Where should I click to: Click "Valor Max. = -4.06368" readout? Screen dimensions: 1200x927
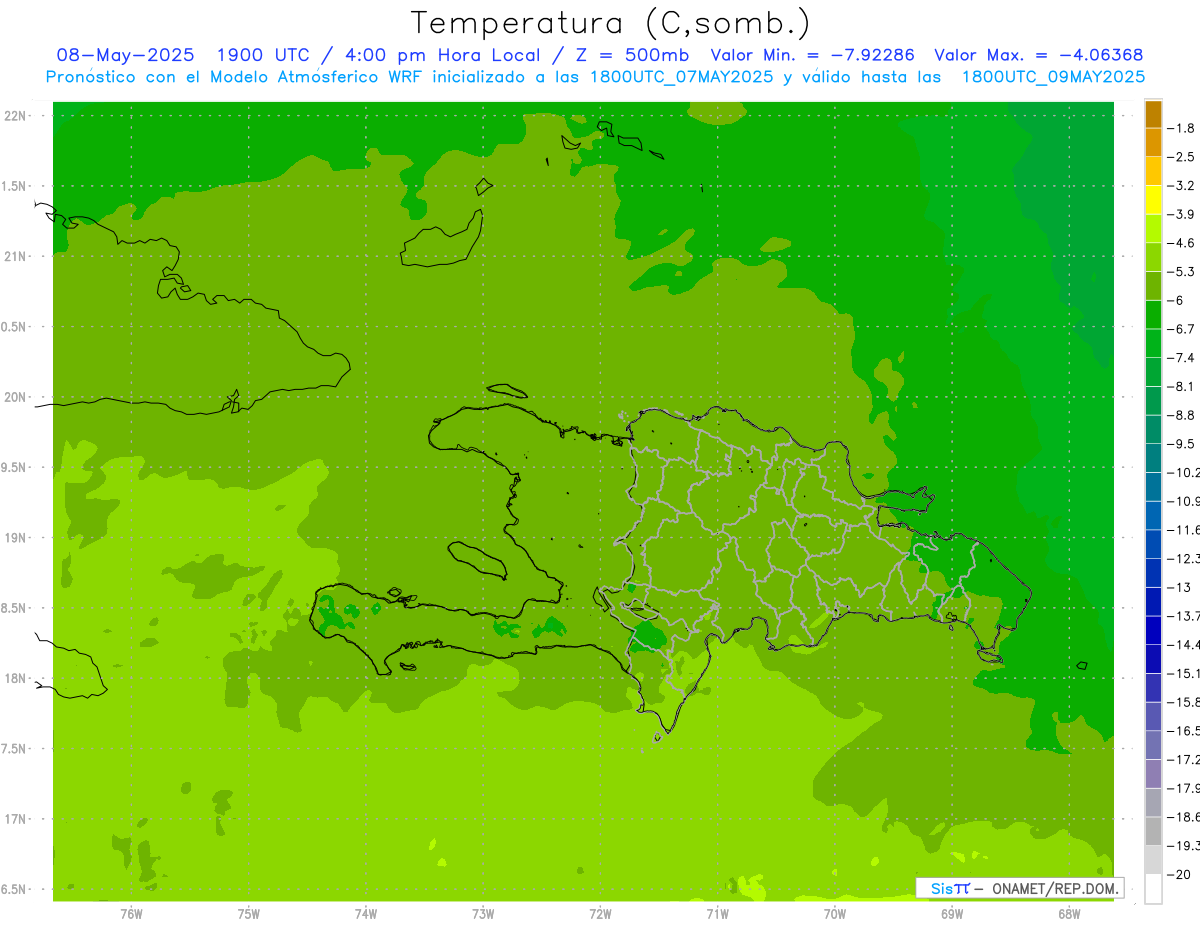coord(1038,55)
